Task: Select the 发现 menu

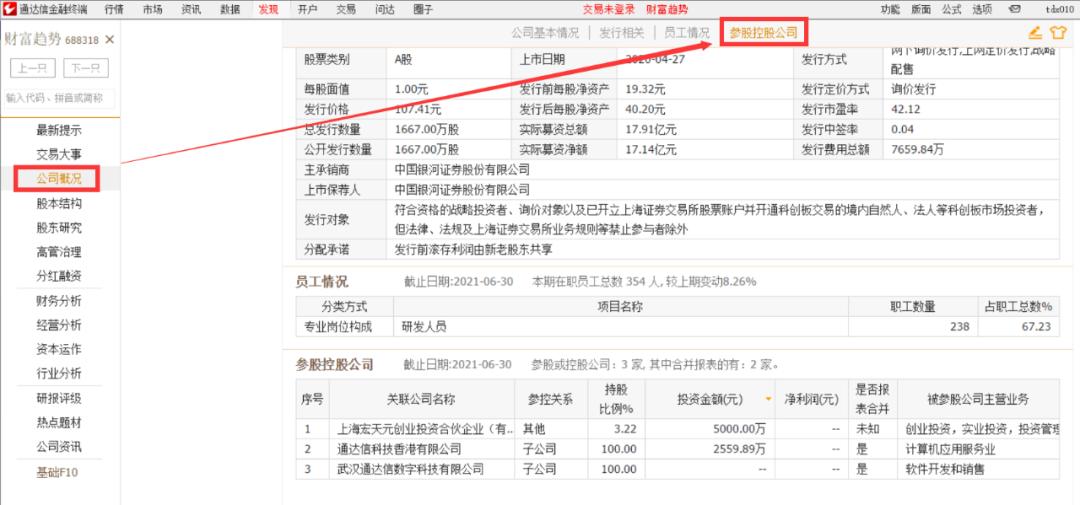Action: [x=269, y=9]
